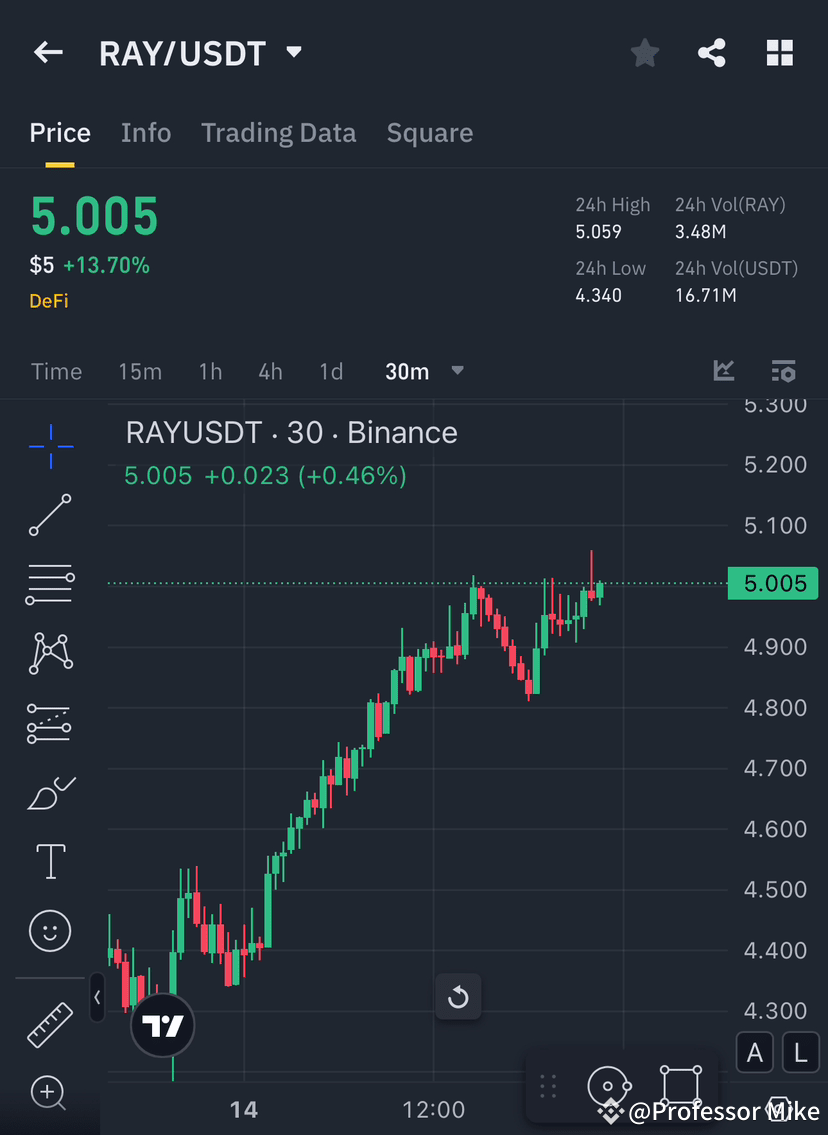Image resolution: width=828 pixels, height=1135 pixels.
Task: Open the 30m interval dropdown
Action: tap(424, 370)
